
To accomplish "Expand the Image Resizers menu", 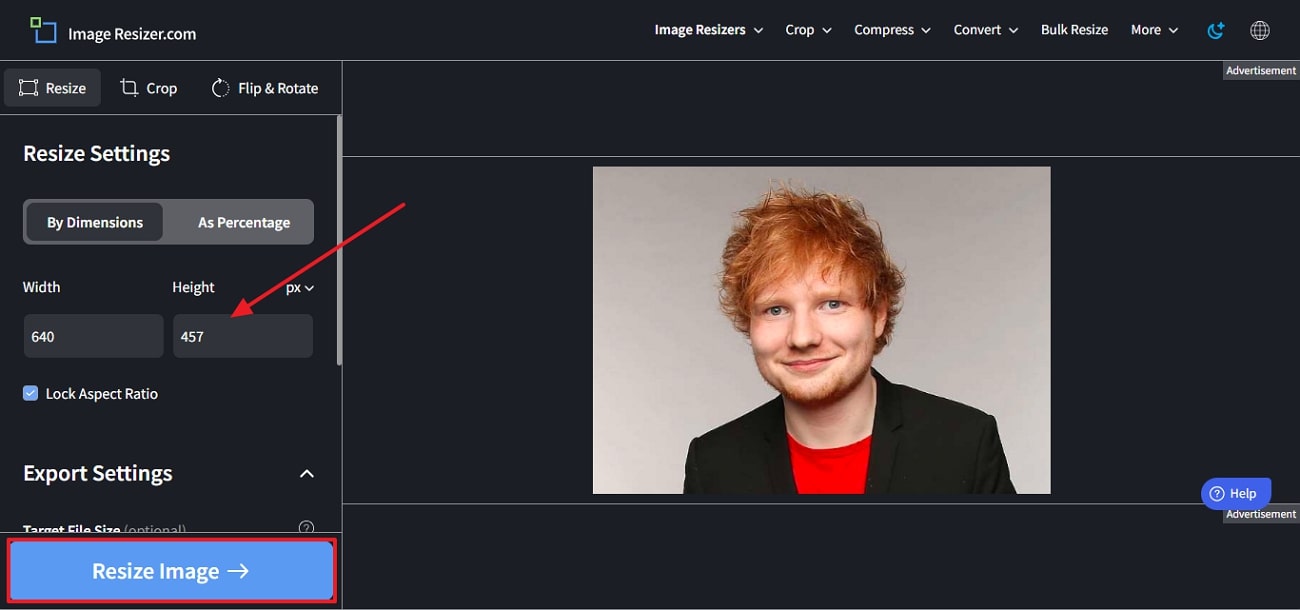I will click(x=709, y=30).
